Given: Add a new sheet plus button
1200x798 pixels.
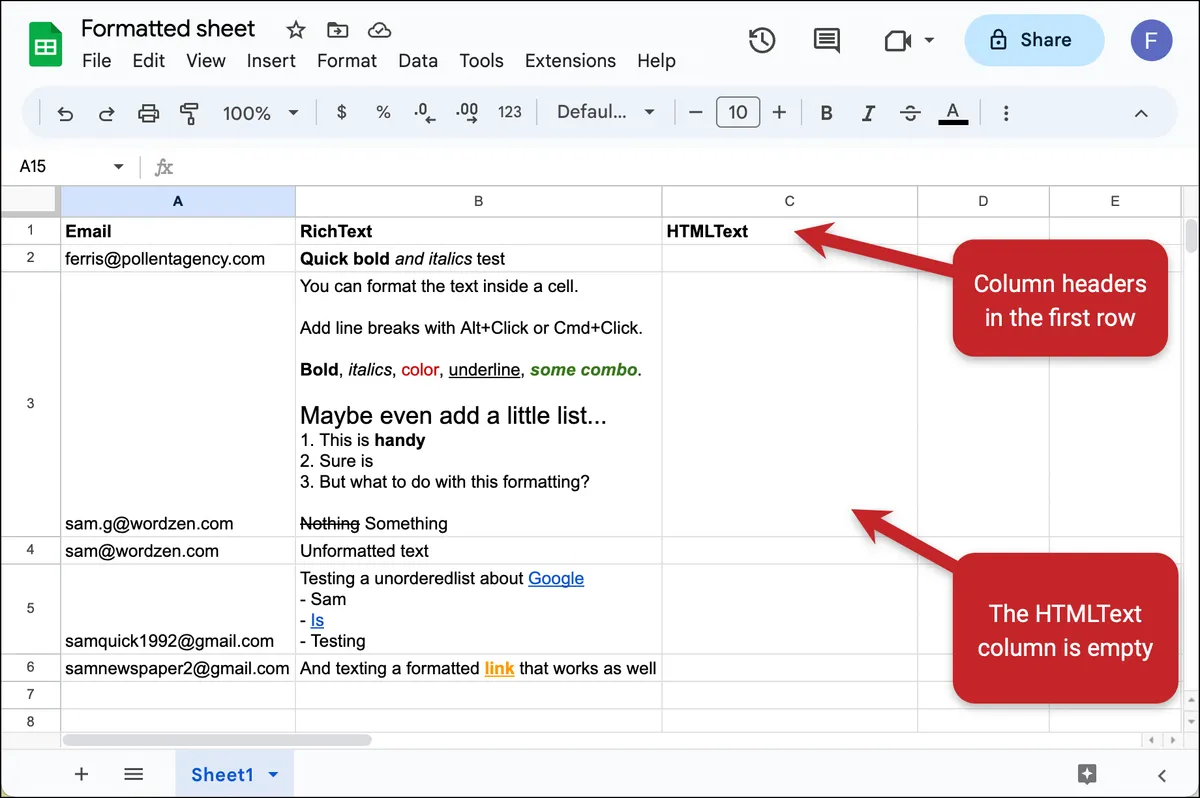Looking at the screenshot, I should (x=82, y=774).
